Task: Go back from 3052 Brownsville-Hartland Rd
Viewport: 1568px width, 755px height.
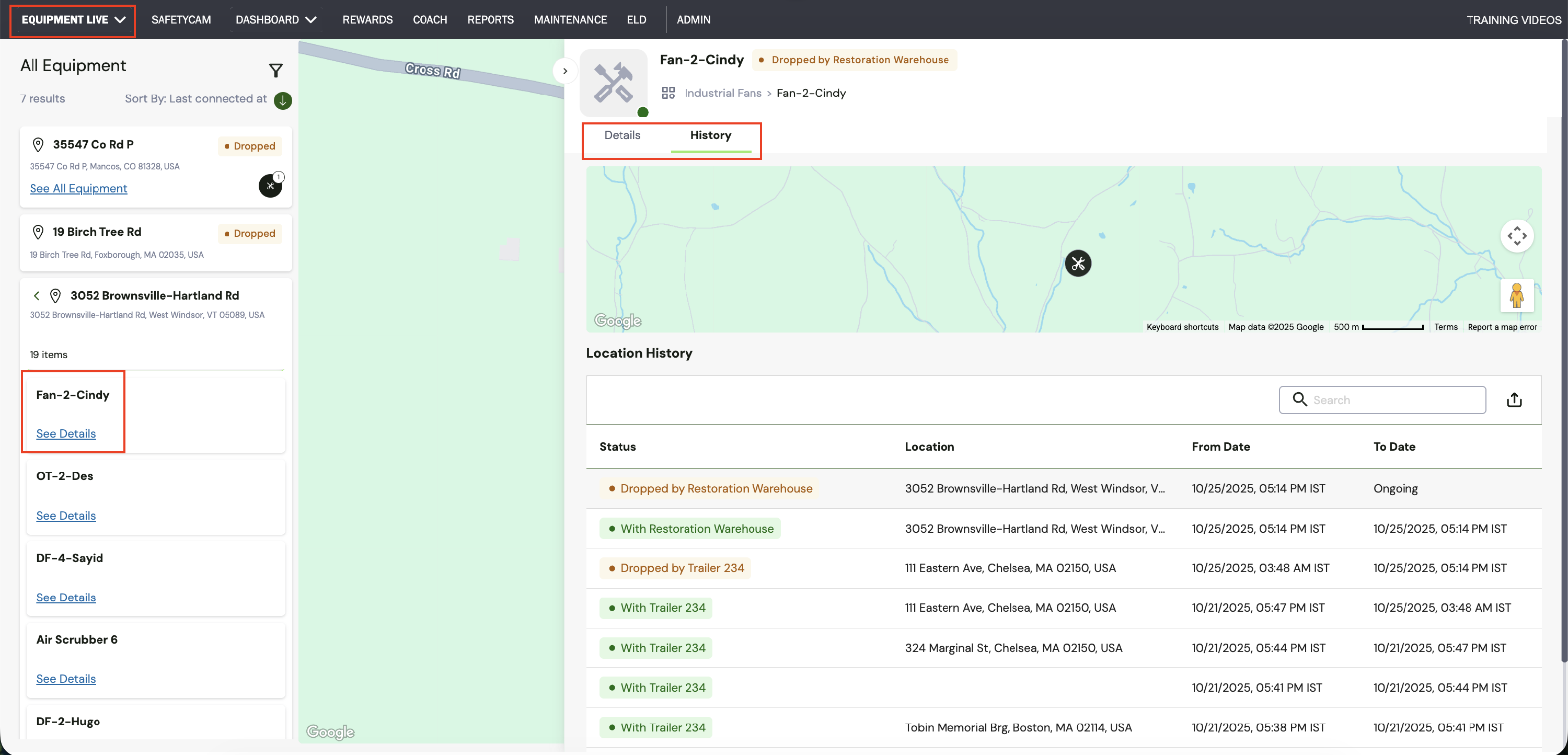Action: coord(37,296)
